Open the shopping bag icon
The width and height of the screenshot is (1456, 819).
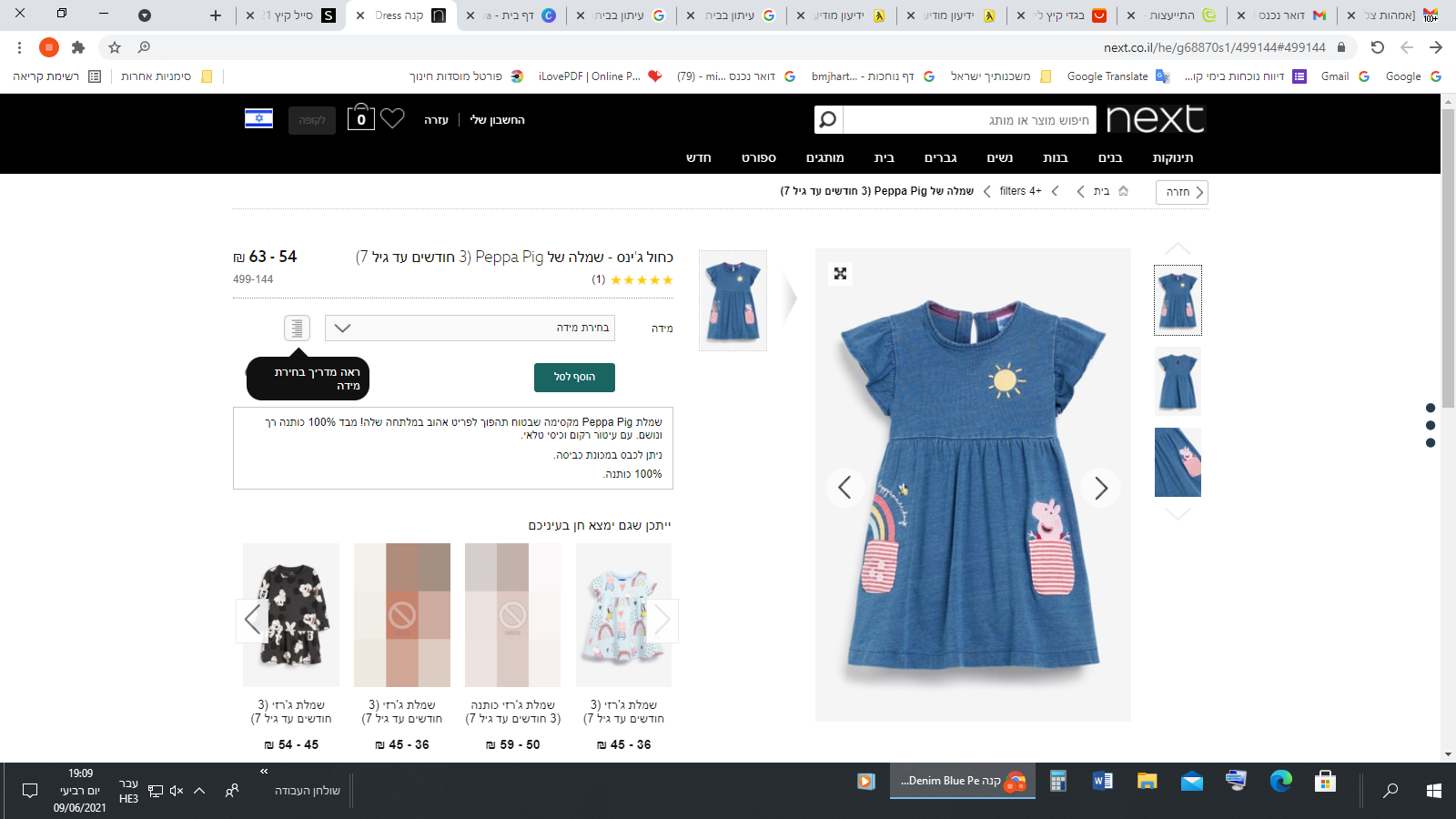pos(361,118)
